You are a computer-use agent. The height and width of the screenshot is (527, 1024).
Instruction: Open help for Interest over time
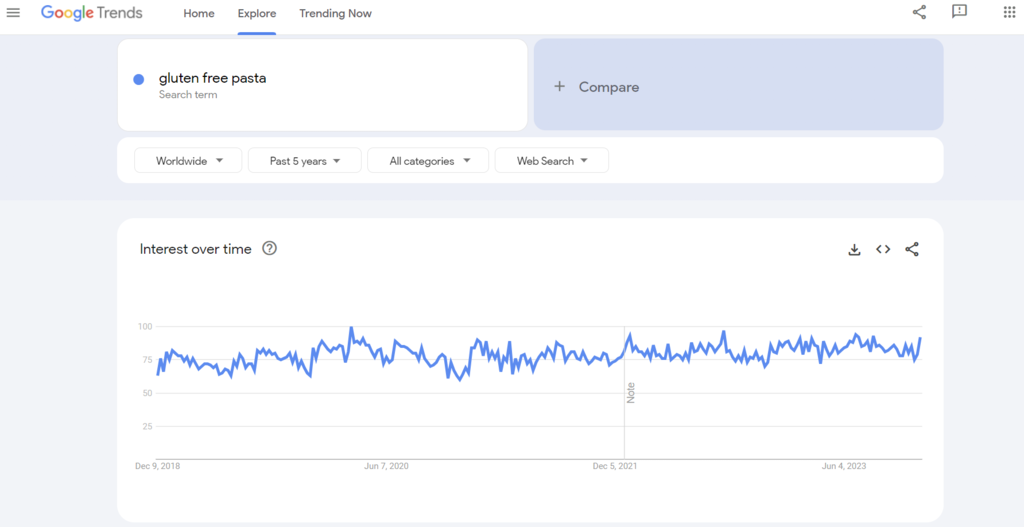coord(269,249)
